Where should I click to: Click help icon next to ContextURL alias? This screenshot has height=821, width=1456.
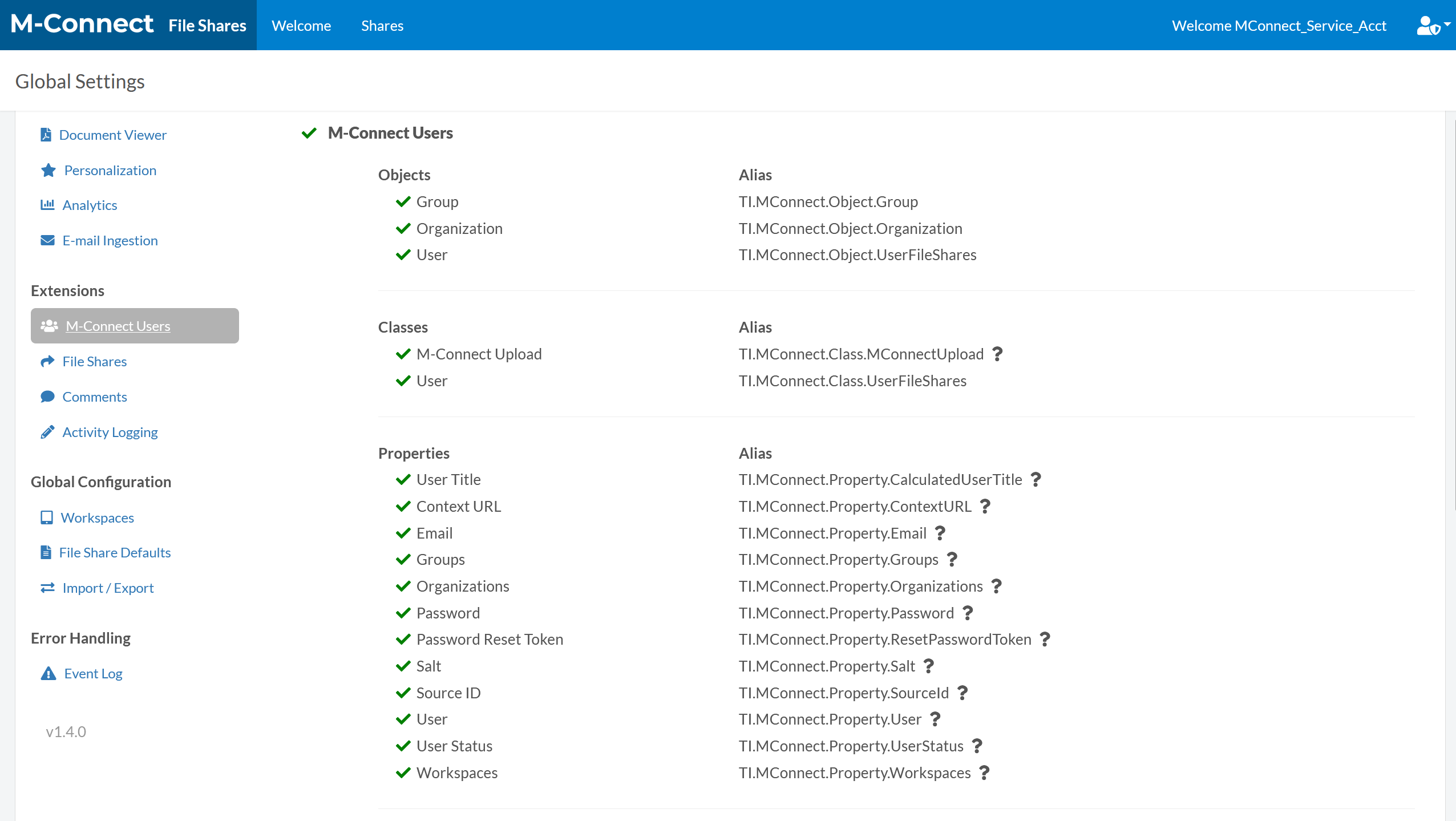pyautogui.click(x=985, y=506)
